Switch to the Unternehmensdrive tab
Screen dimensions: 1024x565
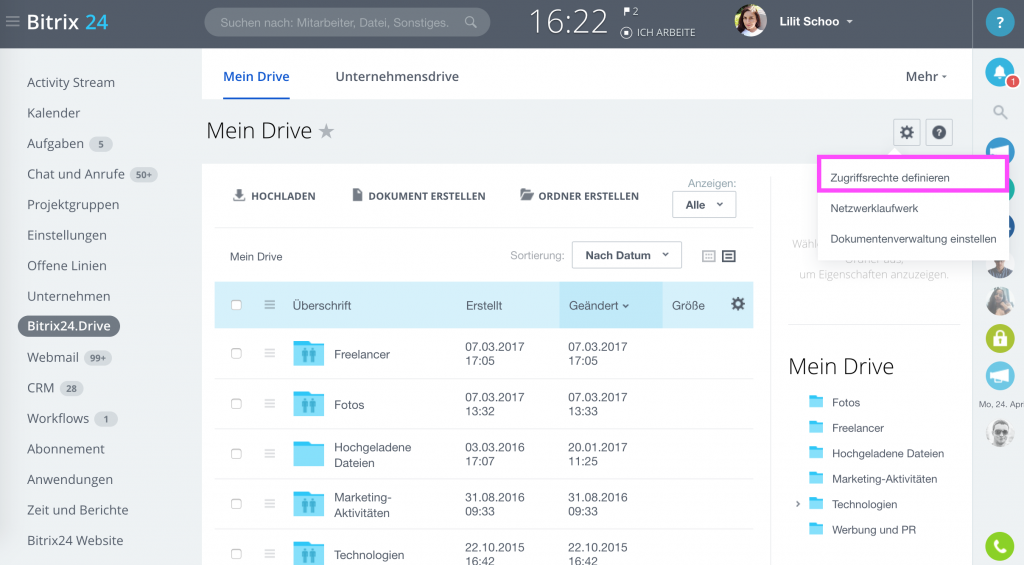pos(397,76)
